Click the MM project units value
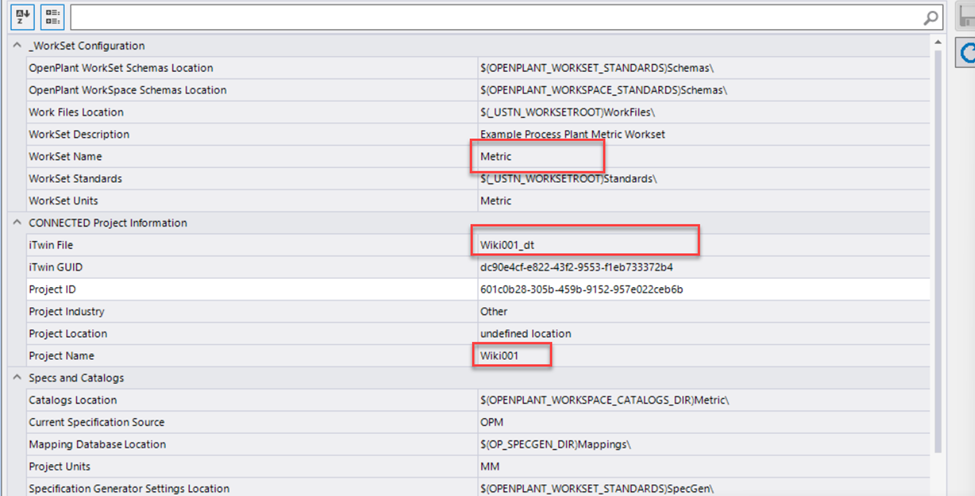Screen dimensions: 975x496 (x=490, y=467)
